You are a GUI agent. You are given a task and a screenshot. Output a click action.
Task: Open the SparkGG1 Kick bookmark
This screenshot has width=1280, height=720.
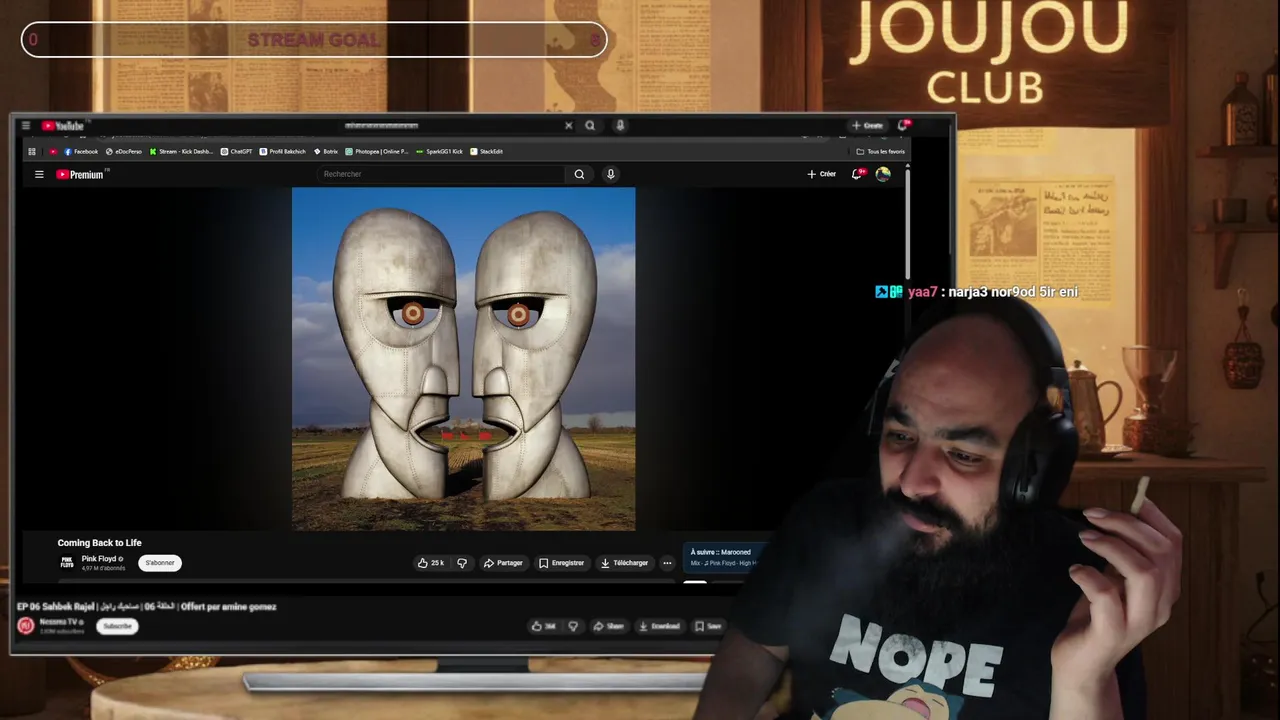pyautogui.click(x=439, y=152)
